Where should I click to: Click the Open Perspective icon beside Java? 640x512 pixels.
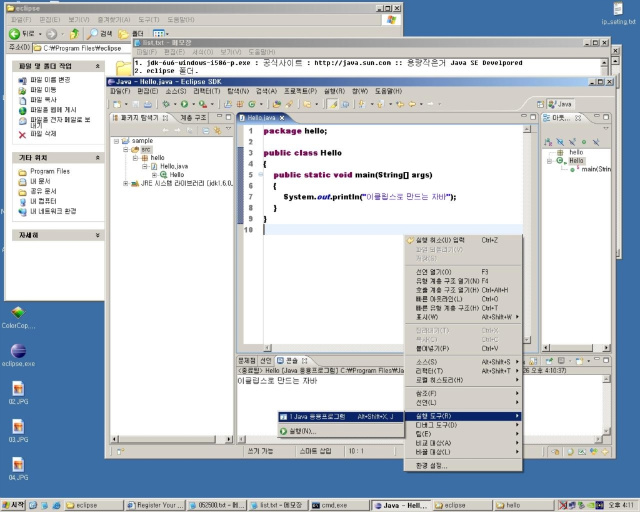point(540,105)
